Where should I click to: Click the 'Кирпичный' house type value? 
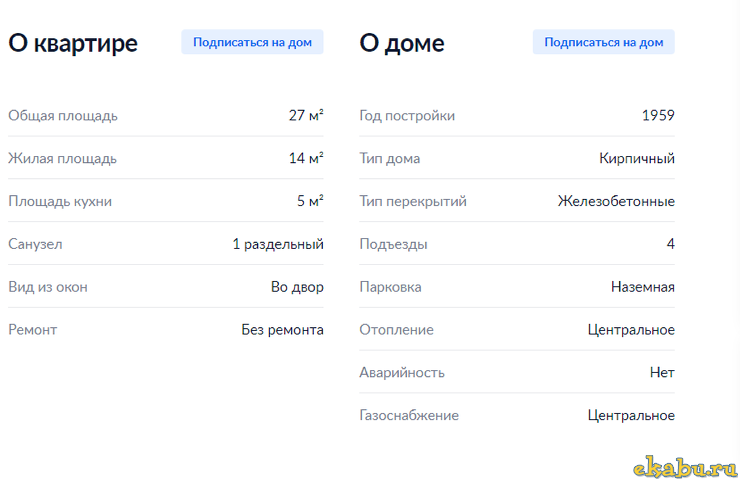(637, 158)
